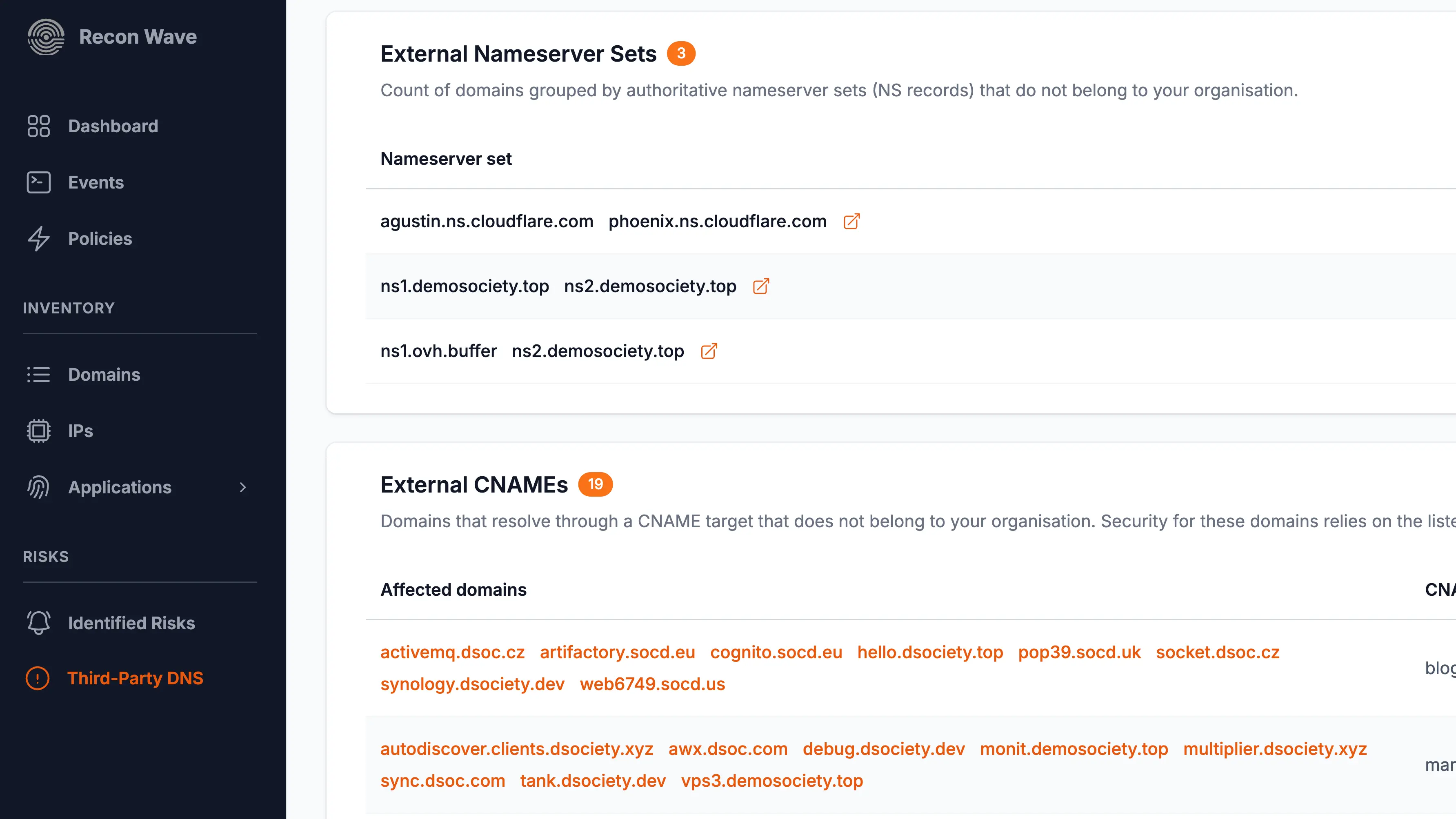Click the Events terminal icon
Viewport: 1456px width, 819px height.
(38, 182)
